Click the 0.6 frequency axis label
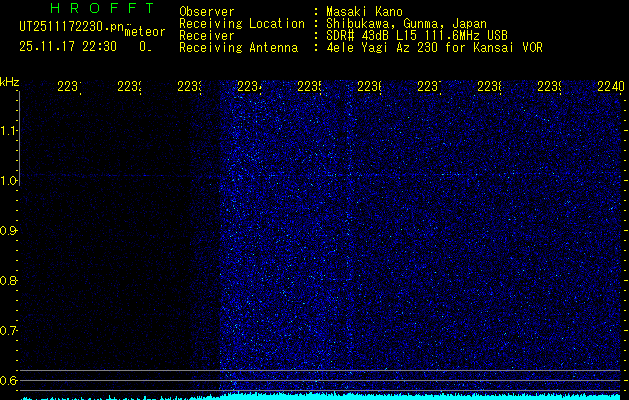 coord(8,380)
